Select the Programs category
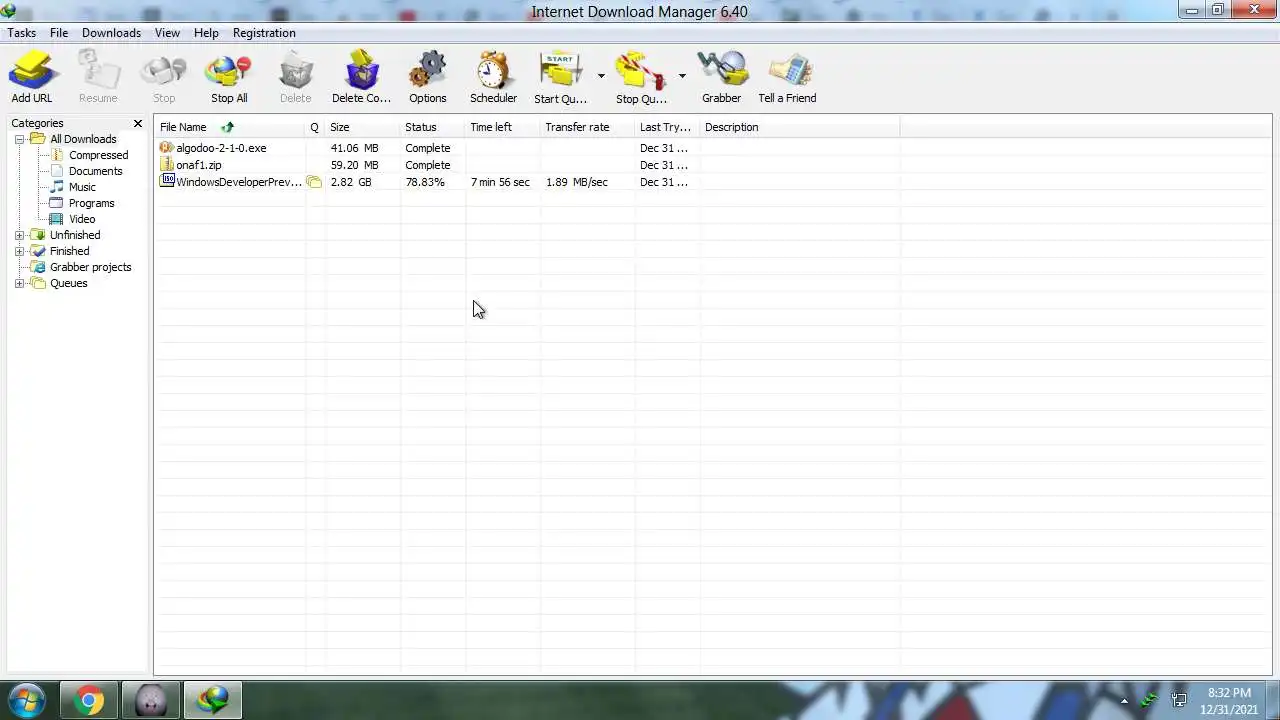Viewport: 1280px width, 720px height. (x=91, y=203)
